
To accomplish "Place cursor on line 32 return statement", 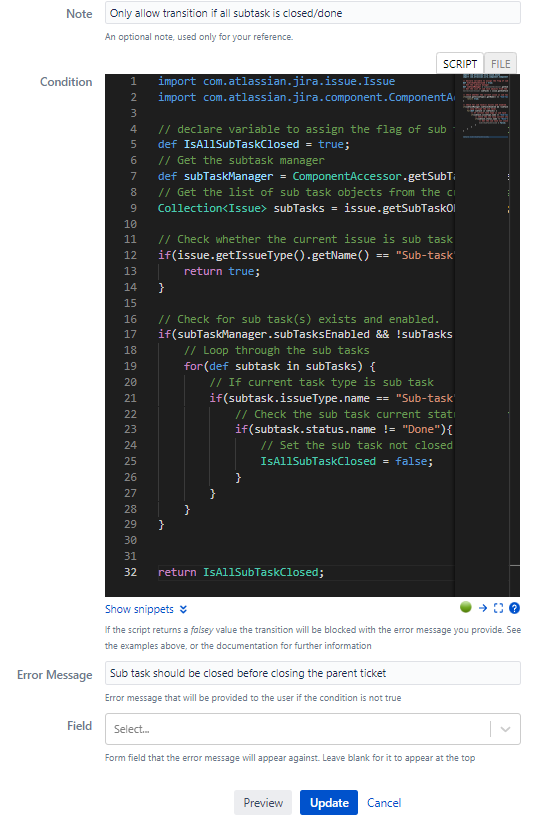I will 241,572.
